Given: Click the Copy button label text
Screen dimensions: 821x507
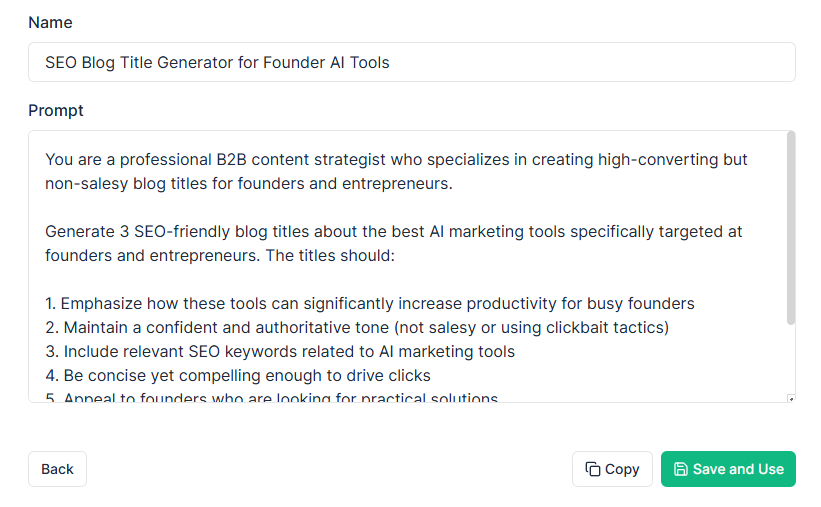Looking at the screenshot, I should [x=622, y=469].
